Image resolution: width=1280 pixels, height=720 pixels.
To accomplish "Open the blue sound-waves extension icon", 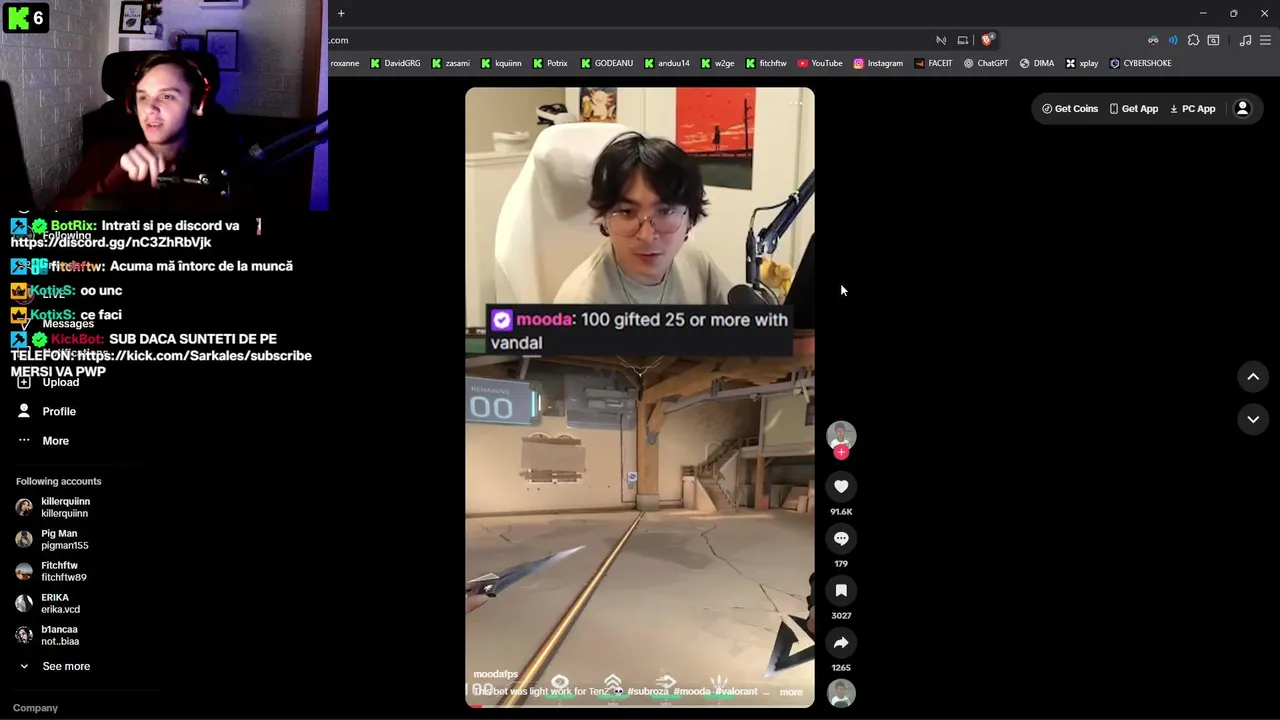I will click(x=1173, y=40).
